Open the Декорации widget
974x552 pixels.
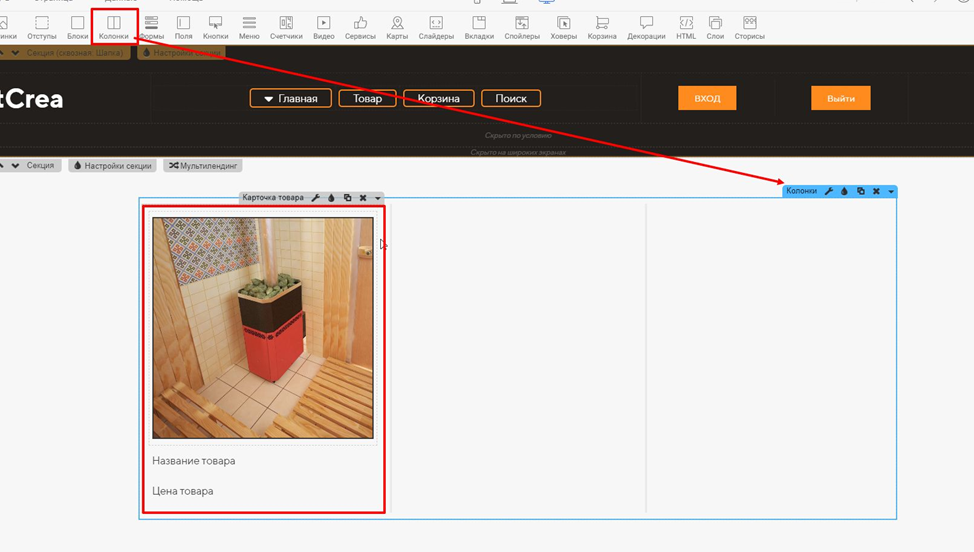(x=646, y=28)
